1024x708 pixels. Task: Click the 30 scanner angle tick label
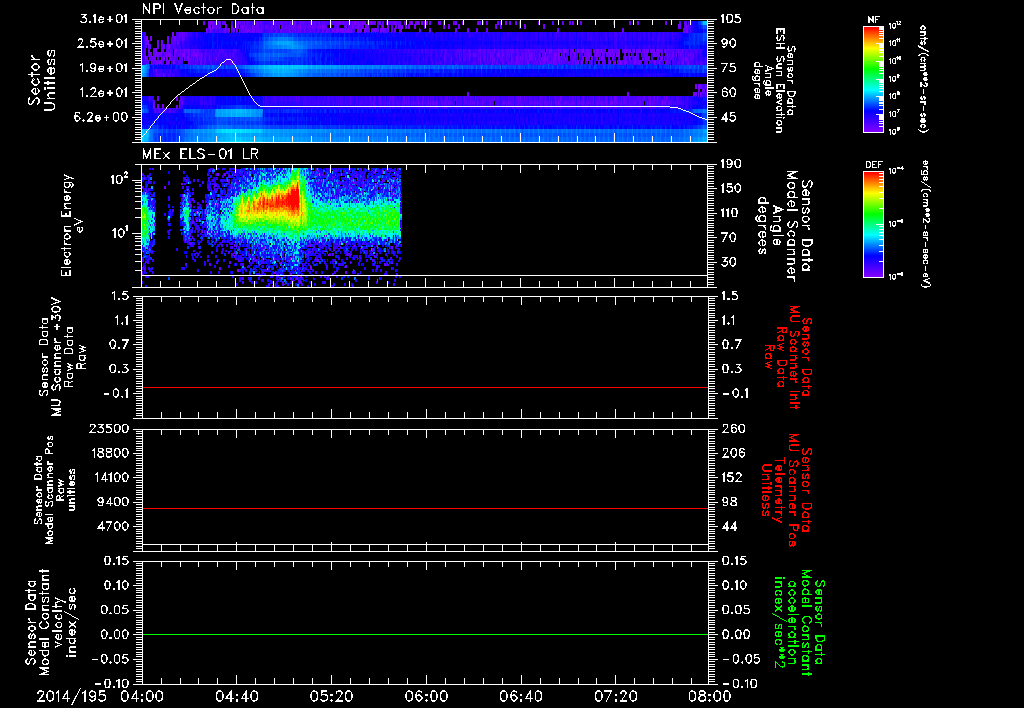(x=729, y=263)
